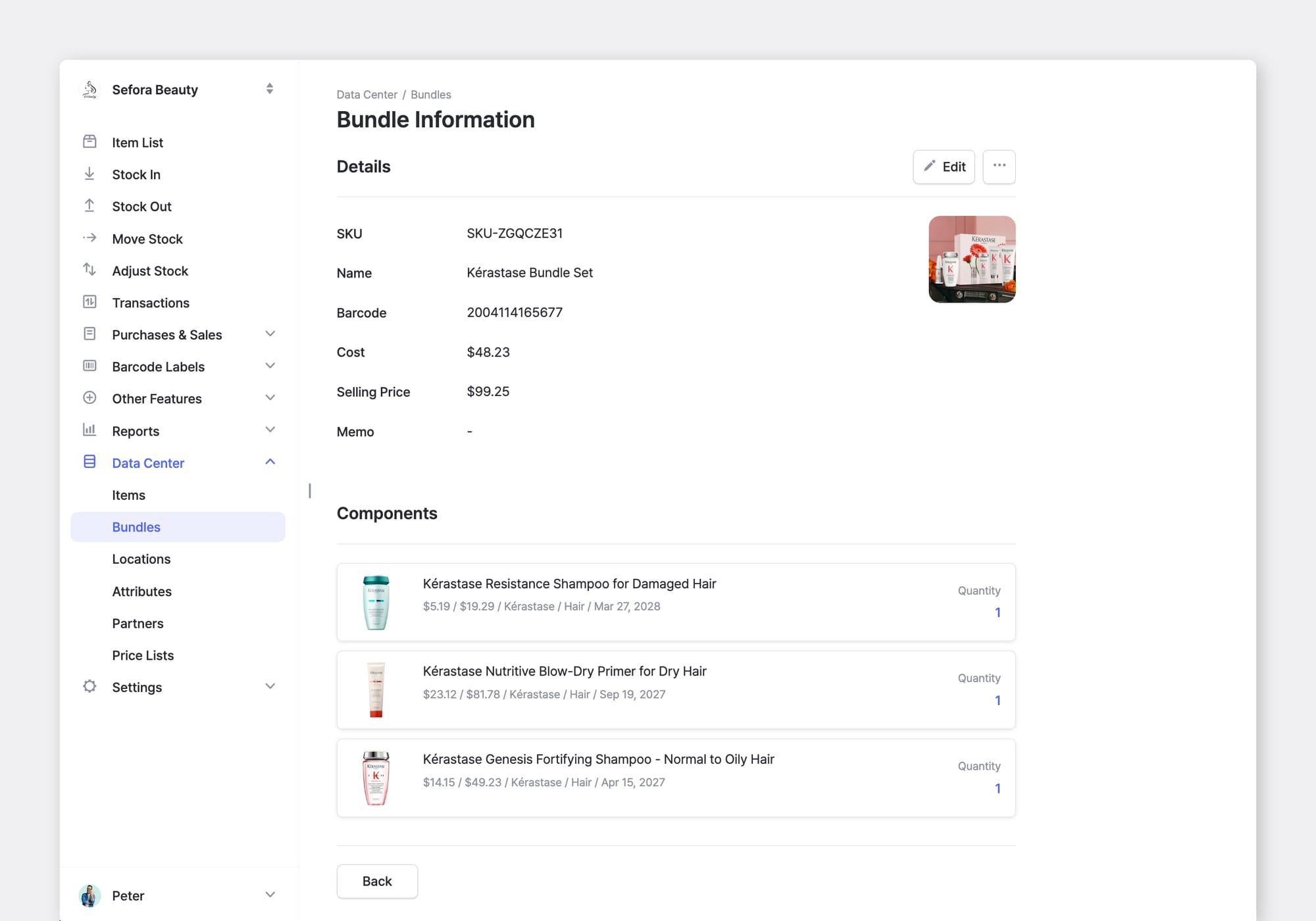The height and width of the screenshot is (921, 1316).
Task: Select Bundles in the sidebar
Action: click(178, 527)
